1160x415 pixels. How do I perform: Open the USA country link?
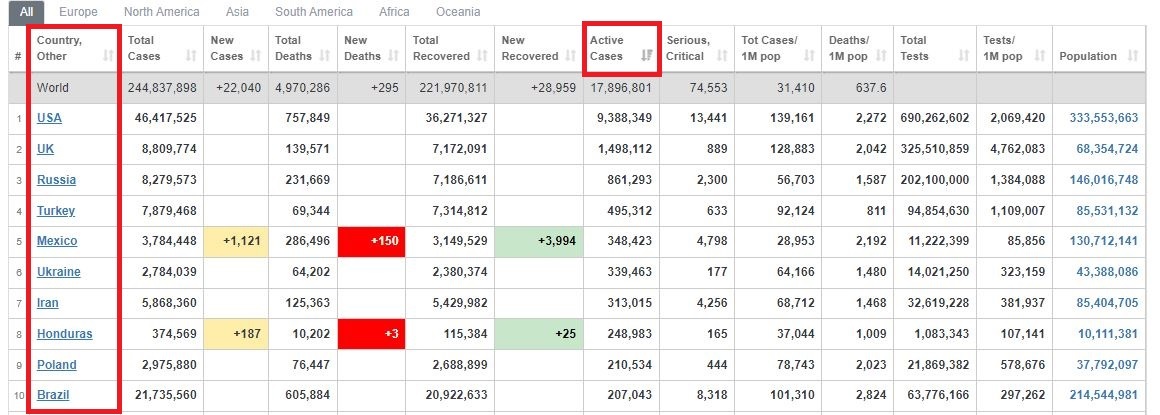tap(50, 118)
